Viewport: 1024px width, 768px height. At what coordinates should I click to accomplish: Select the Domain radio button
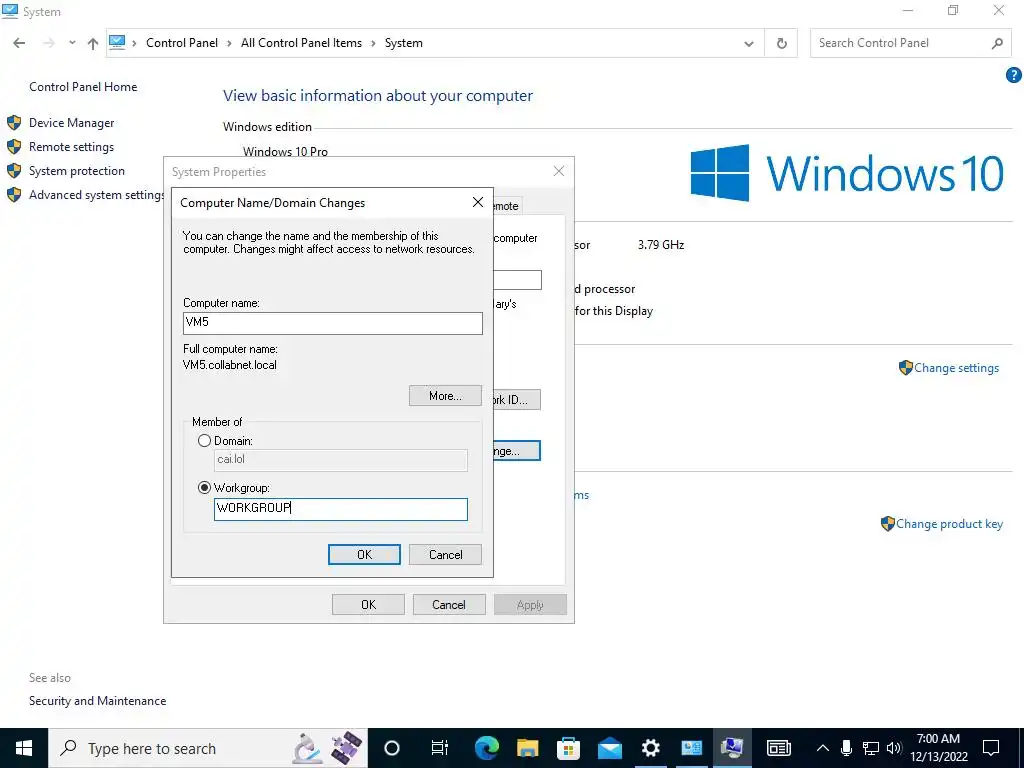(x=204, y=441)
